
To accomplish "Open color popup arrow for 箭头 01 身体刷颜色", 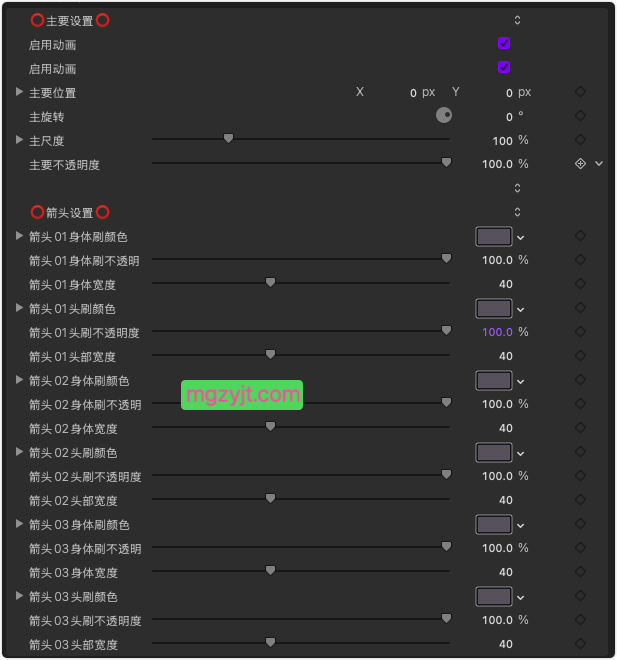I will pos(521,238).
